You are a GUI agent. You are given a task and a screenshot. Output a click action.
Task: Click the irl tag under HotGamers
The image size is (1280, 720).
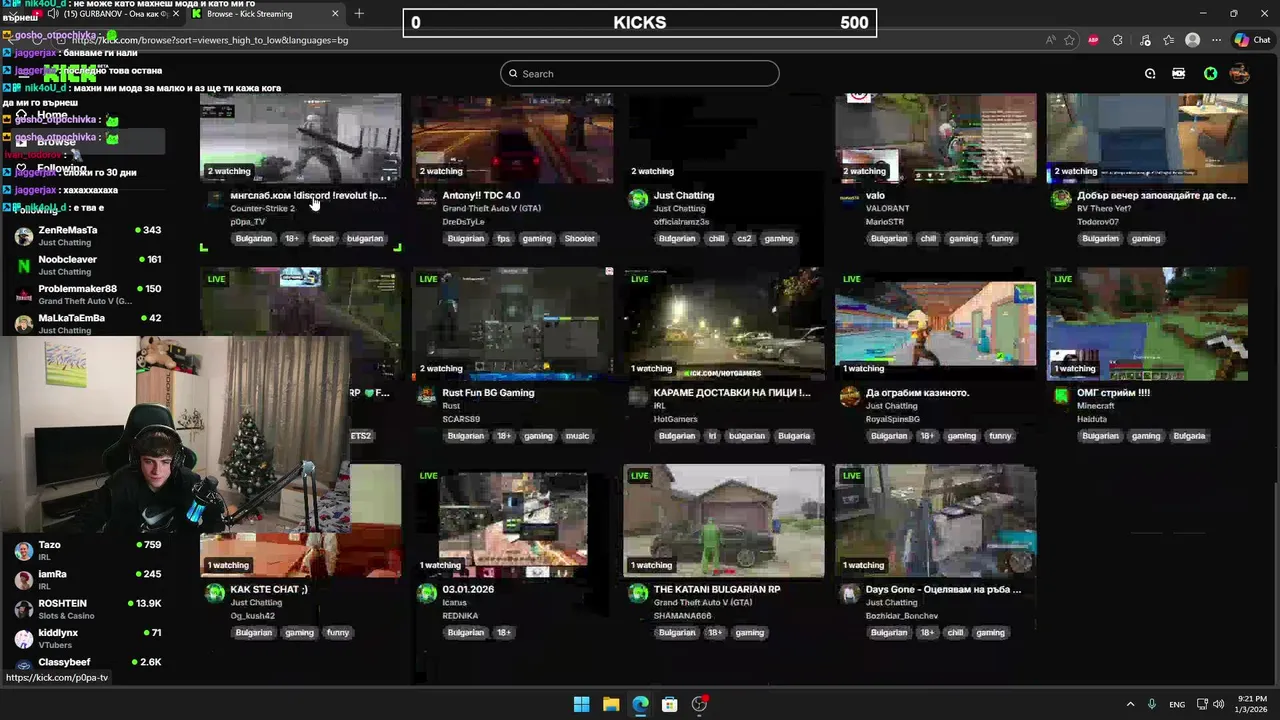tap(713, 435)
